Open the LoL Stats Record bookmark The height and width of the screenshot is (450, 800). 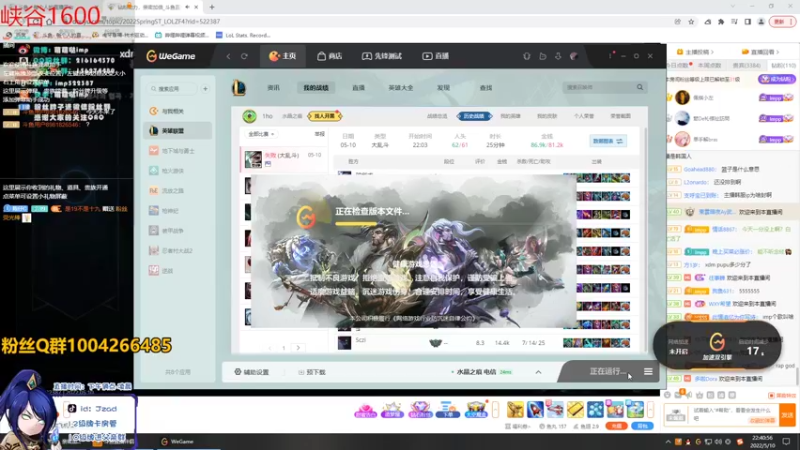(x=243, y=35)
